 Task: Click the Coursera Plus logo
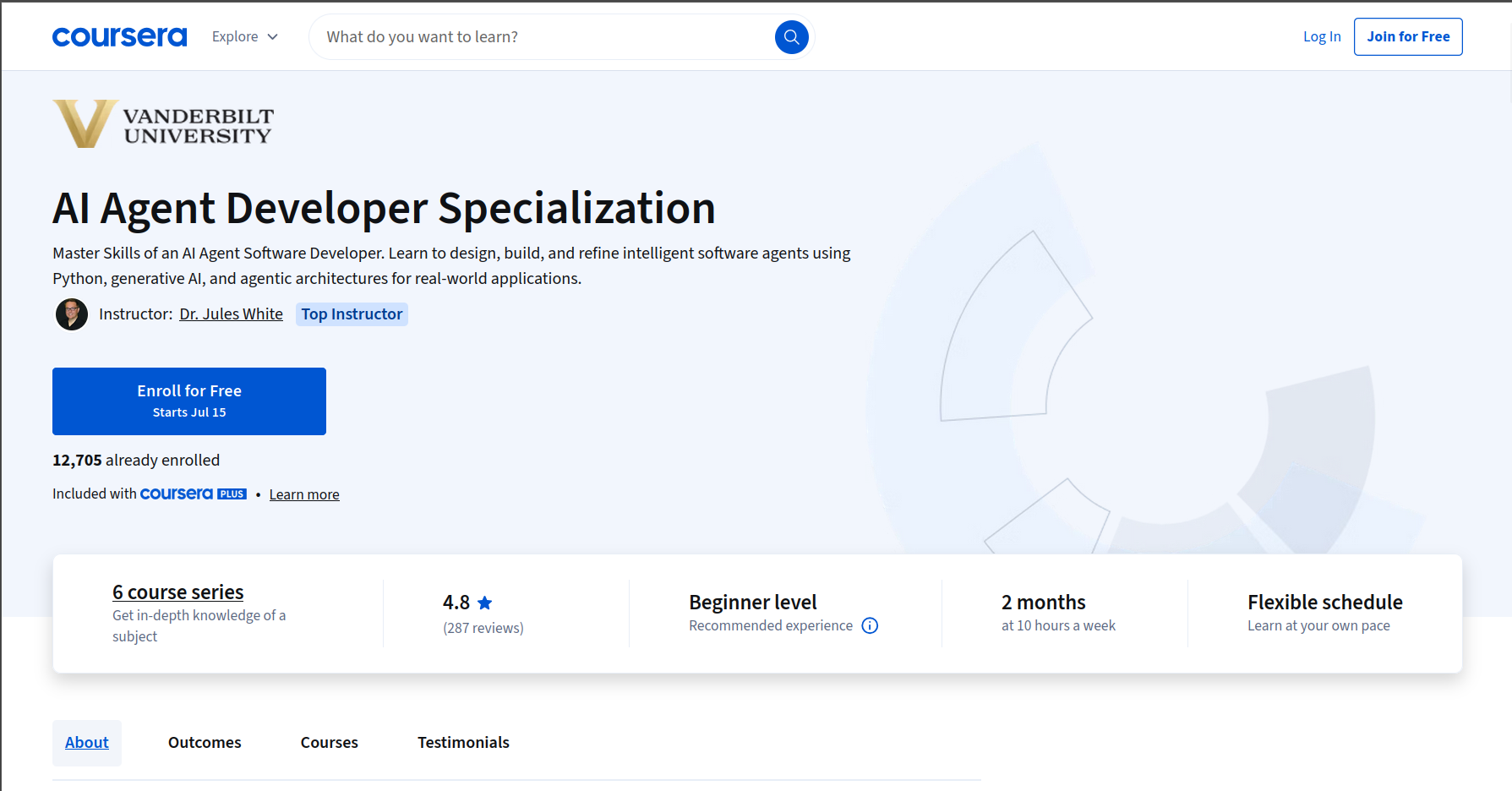[x=194, y=494]
